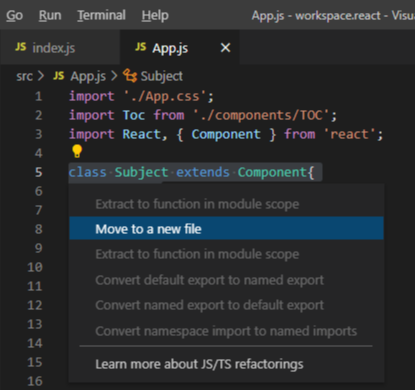
Task: Expand the chevron after src breadcrumb
Action: tap(41, 76)
